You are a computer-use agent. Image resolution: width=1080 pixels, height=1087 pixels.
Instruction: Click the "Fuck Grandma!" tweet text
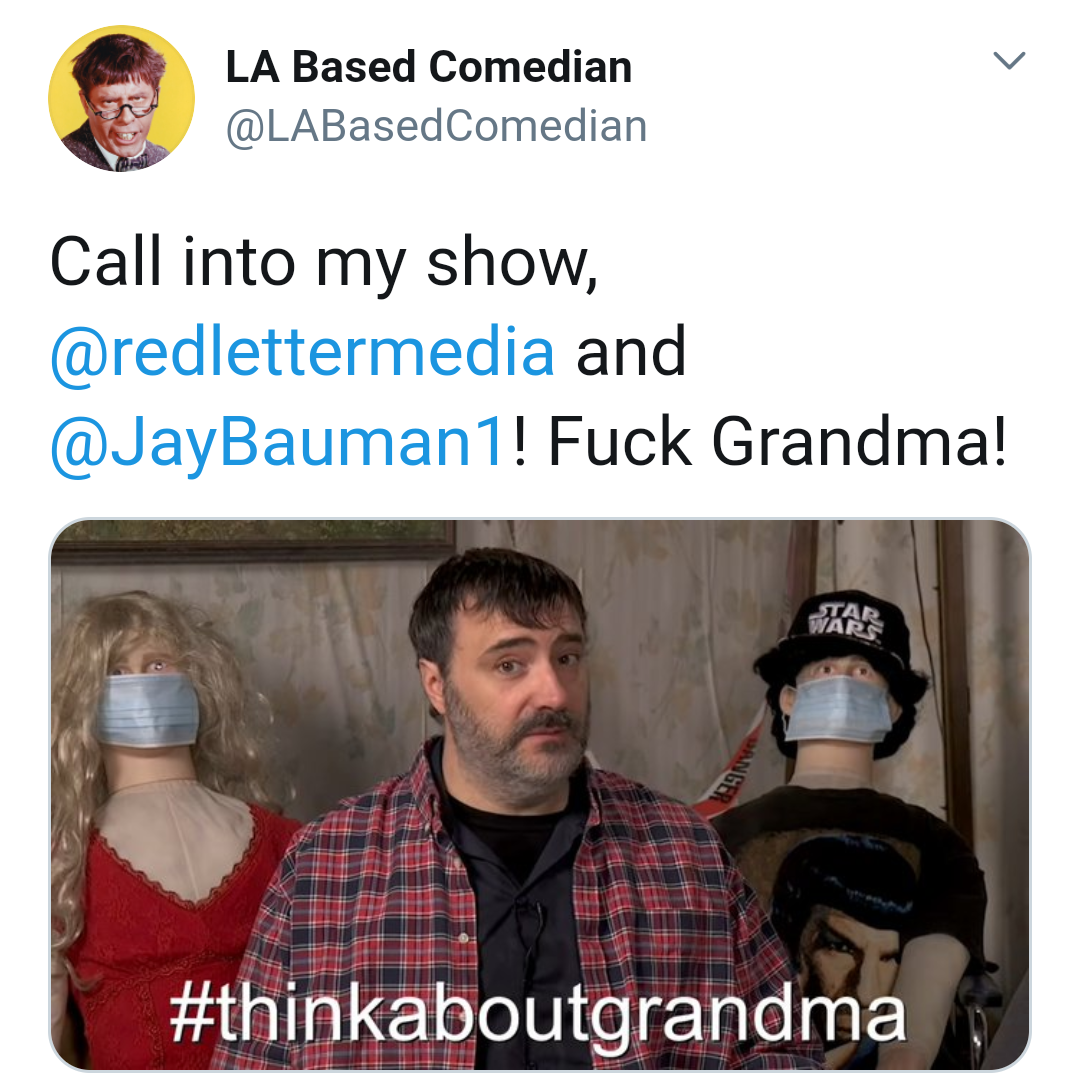point(777,442)
